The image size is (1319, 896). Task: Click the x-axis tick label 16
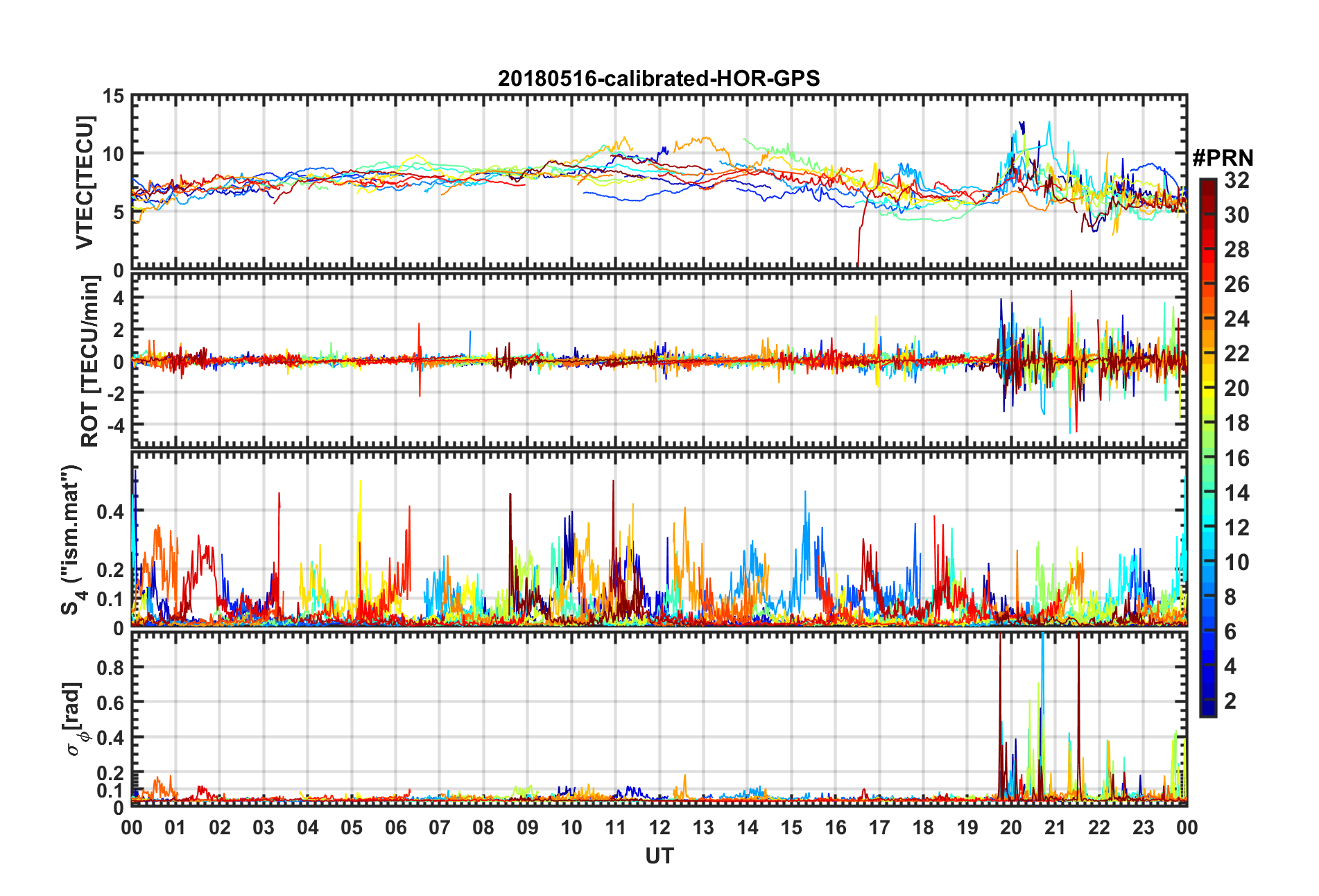[x=836, y=827]
